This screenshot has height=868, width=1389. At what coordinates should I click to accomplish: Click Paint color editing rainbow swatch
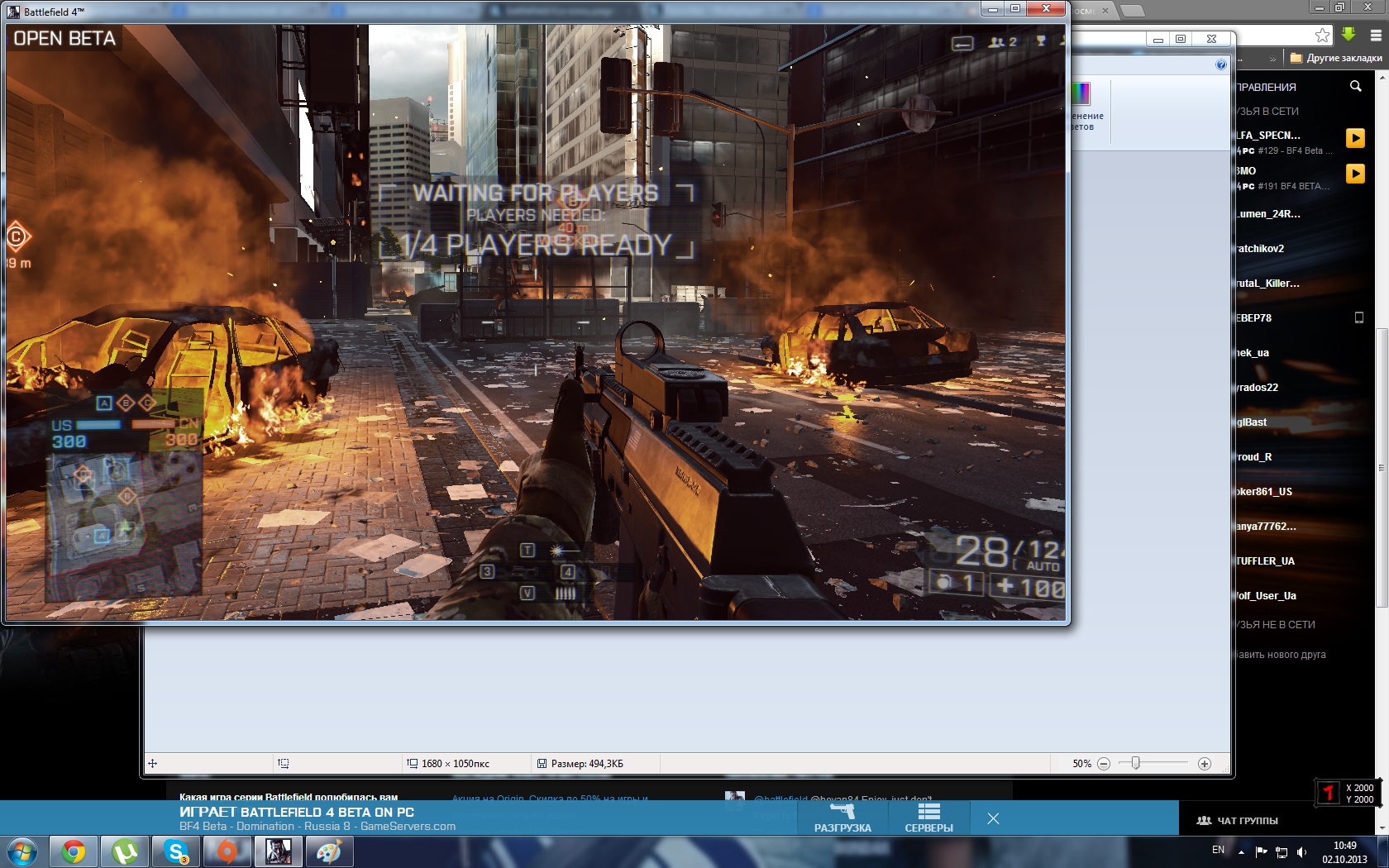1081,93
